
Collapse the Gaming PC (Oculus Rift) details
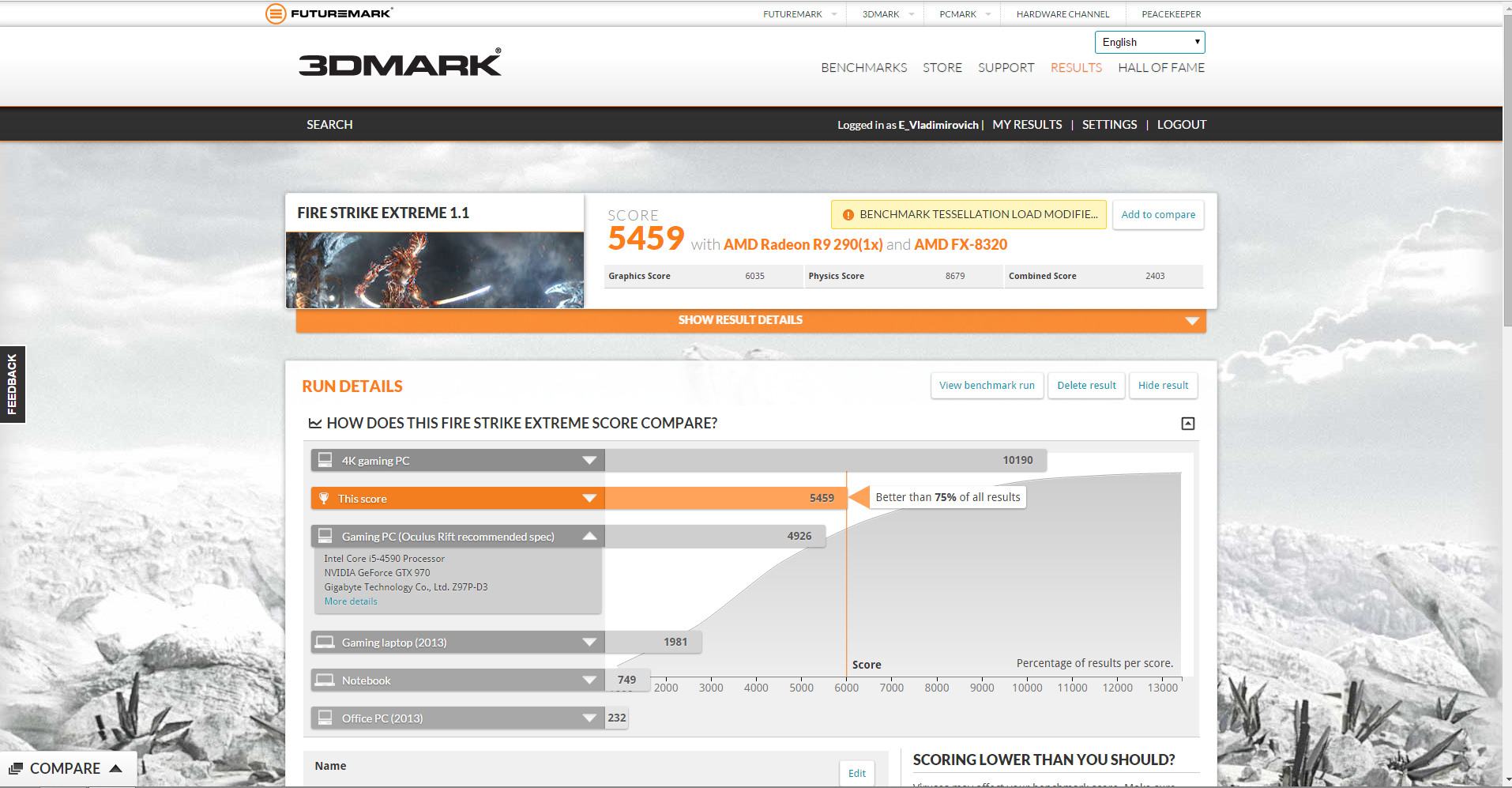[589, 536]
